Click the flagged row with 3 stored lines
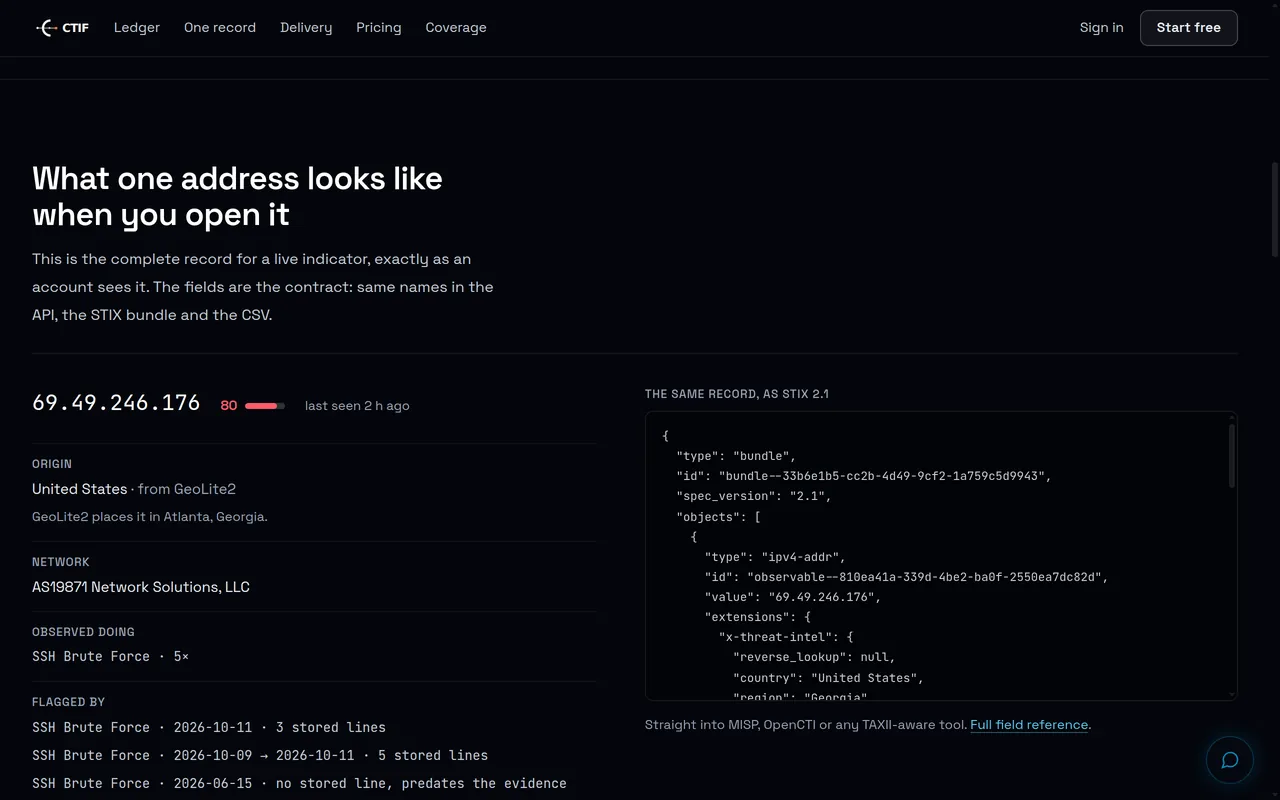Screen dimensions: 1280x800 [209, 728]
